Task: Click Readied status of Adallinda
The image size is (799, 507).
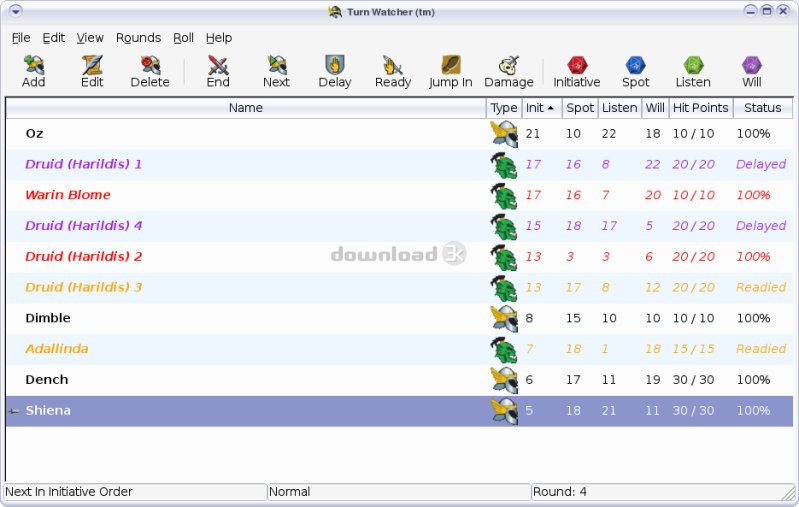Action: pyautogui.click(x=761, y=349)
